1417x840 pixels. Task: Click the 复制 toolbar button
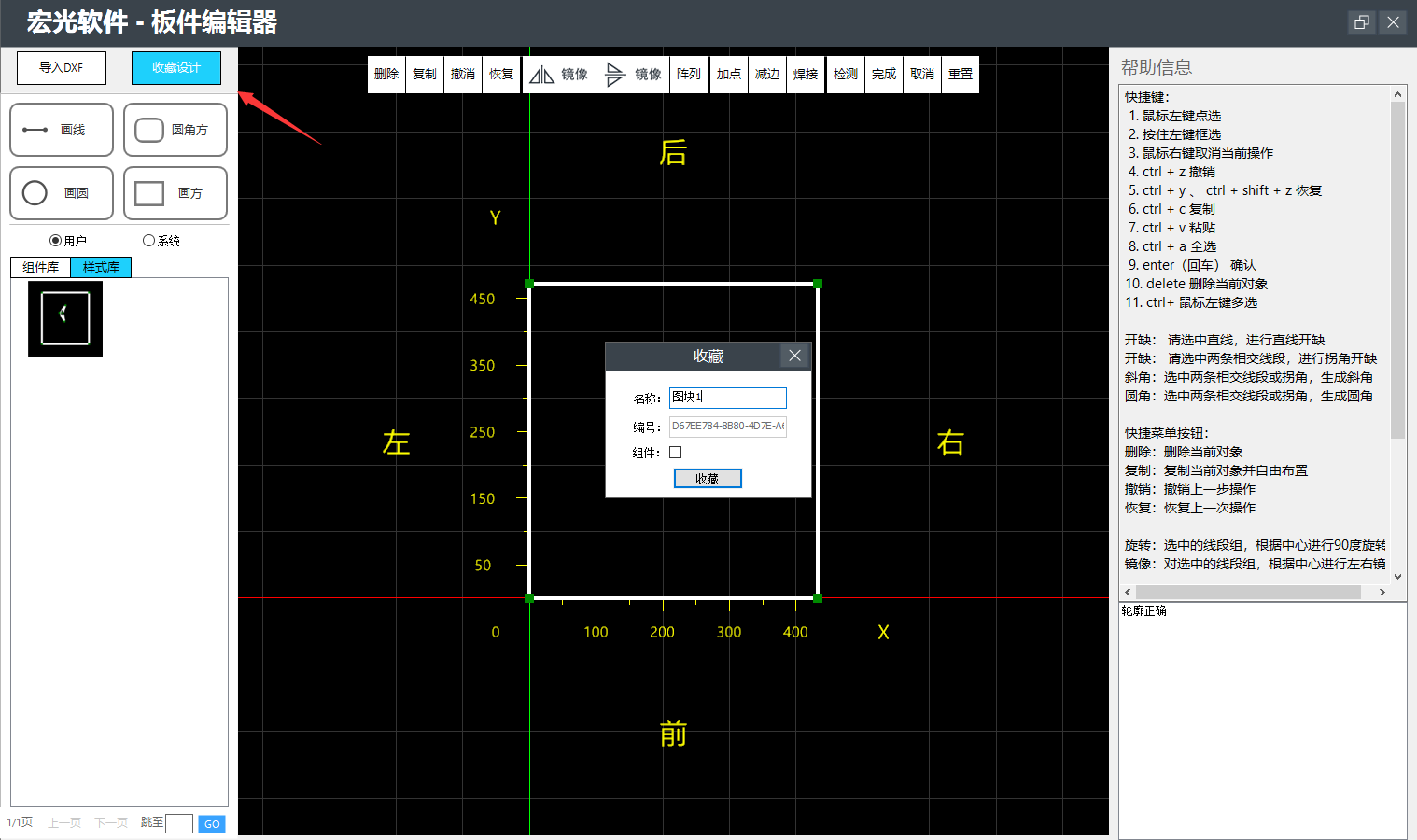tap(425, 75)
